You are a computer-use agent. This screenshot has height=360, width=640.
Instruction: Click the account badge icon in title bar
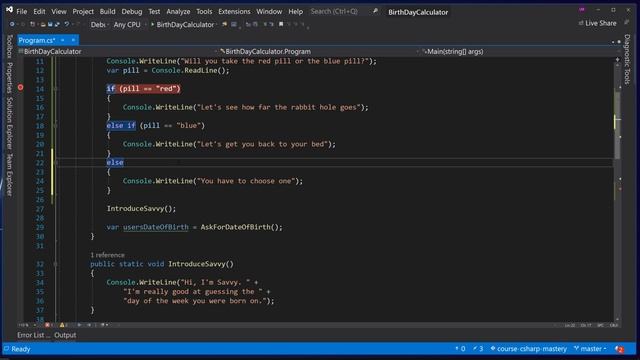point(582,10)
